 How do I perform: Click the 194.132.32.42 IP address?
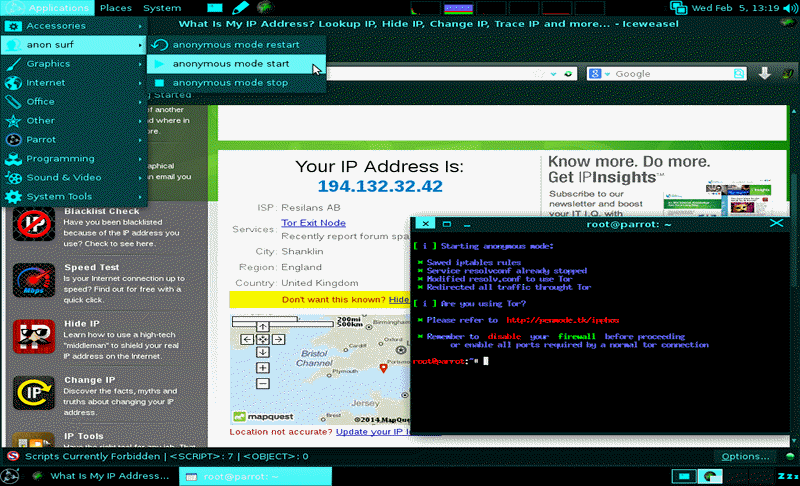(380, 186)
